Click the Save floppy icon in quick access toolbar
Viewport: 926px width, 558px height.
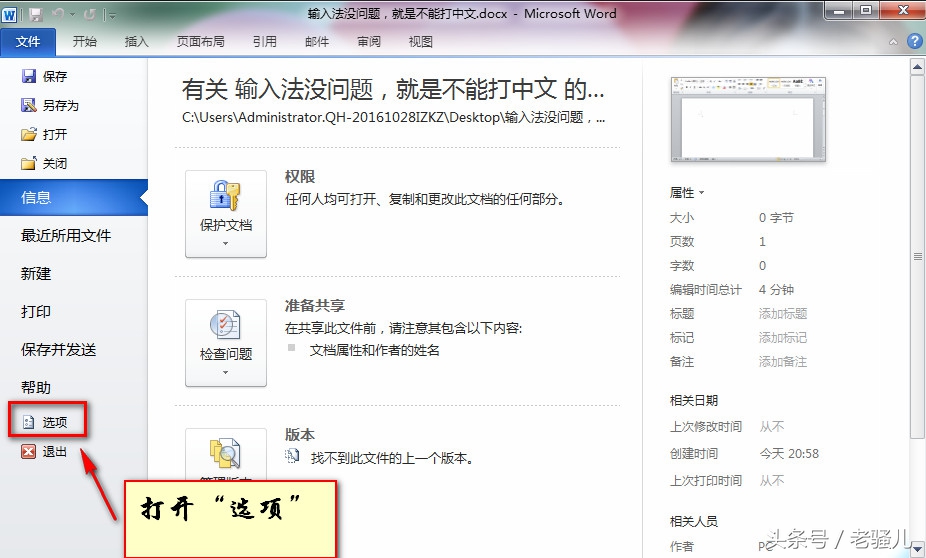[x=36, y=14]
